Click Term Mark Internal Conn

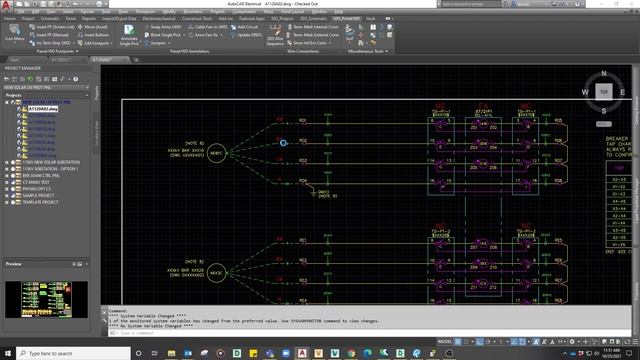click(x=313, y=27)
